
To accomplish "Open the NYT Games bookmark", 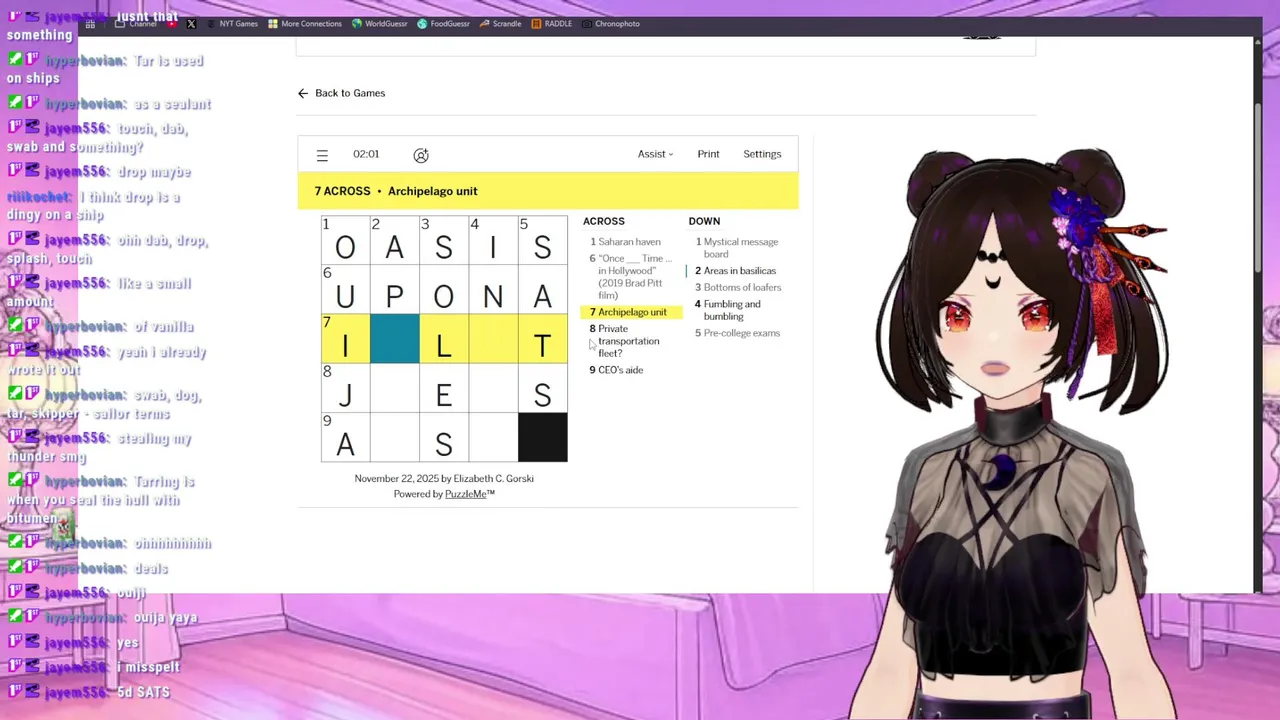I will 231,23.
